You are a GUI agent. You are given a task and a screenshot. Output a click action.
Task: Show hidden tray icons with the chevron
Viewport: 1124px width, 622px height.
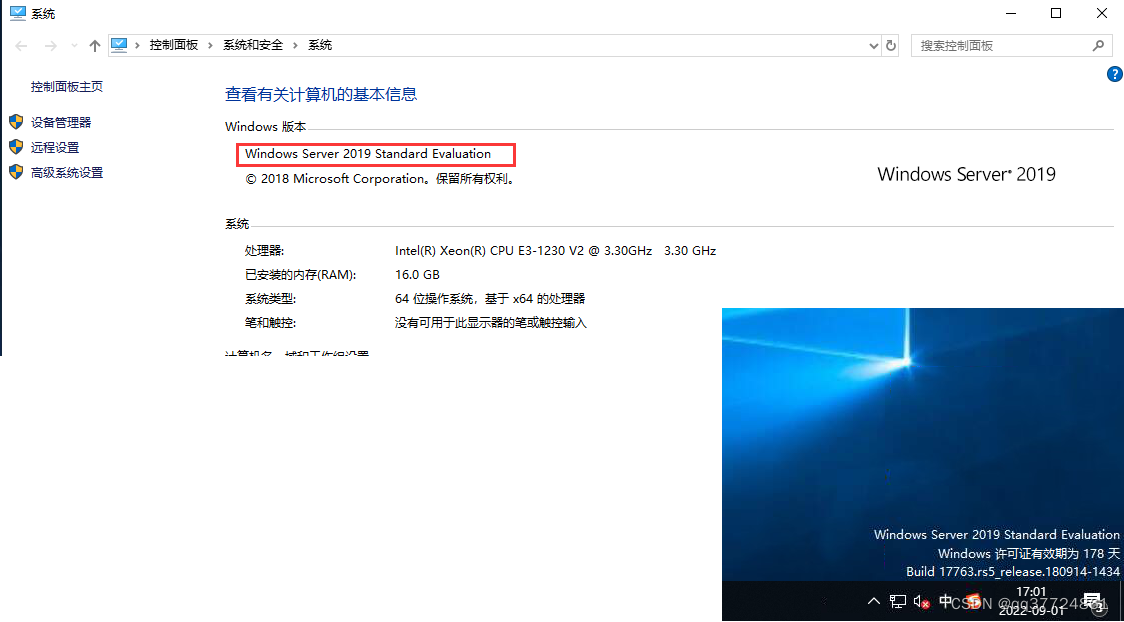tap(874, 601)
